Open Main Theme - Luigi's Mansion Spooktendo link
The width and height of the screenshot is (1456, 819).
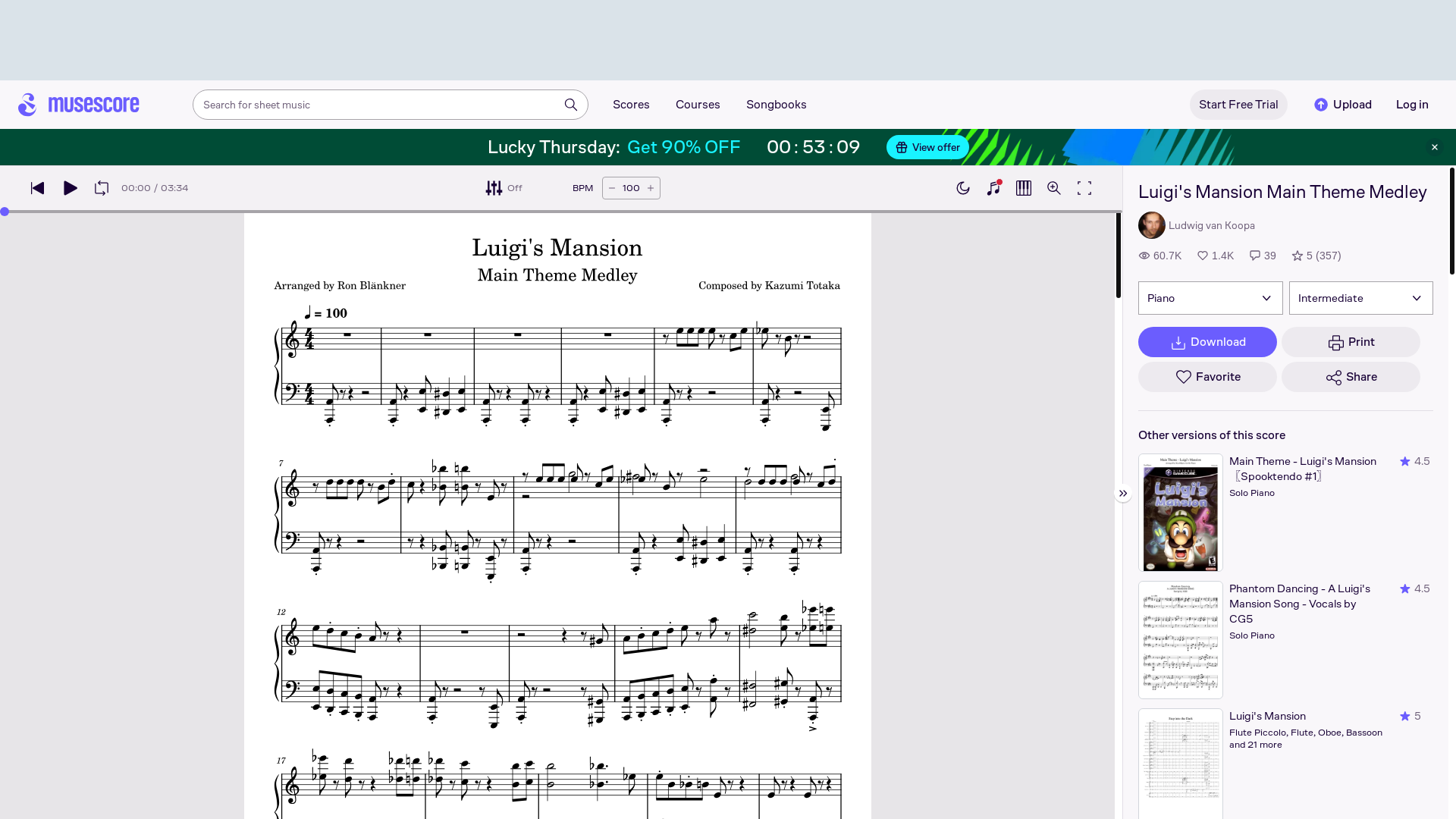(1303, 469)
